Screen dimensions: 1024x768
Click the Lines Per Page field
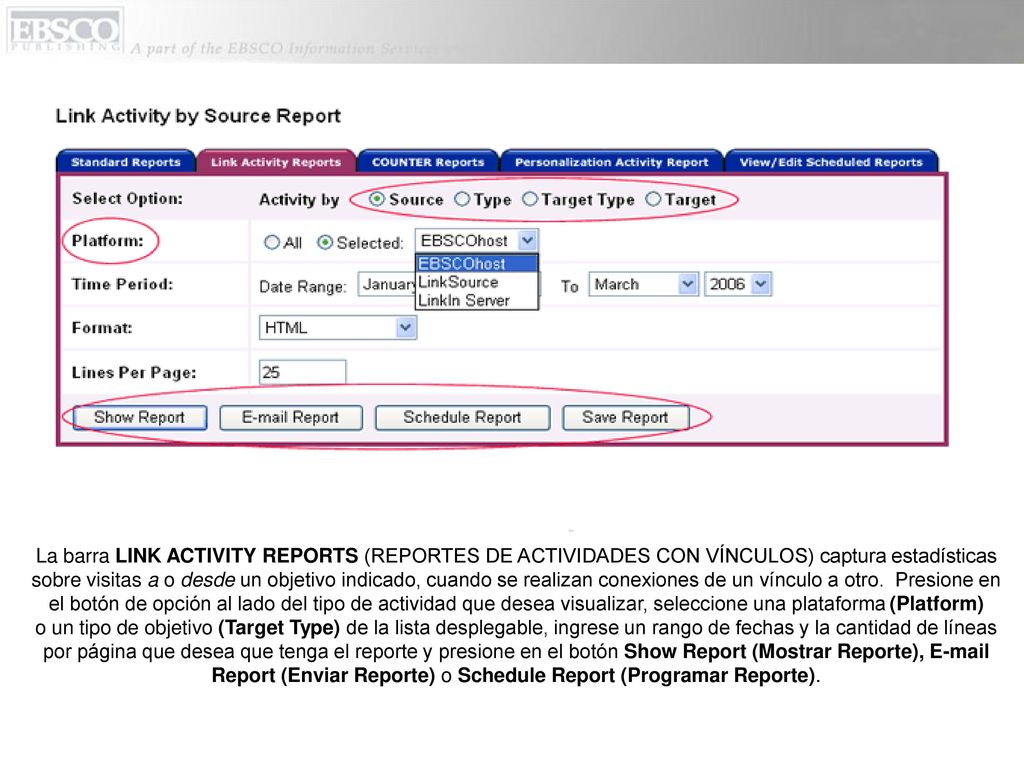point(302,372)
